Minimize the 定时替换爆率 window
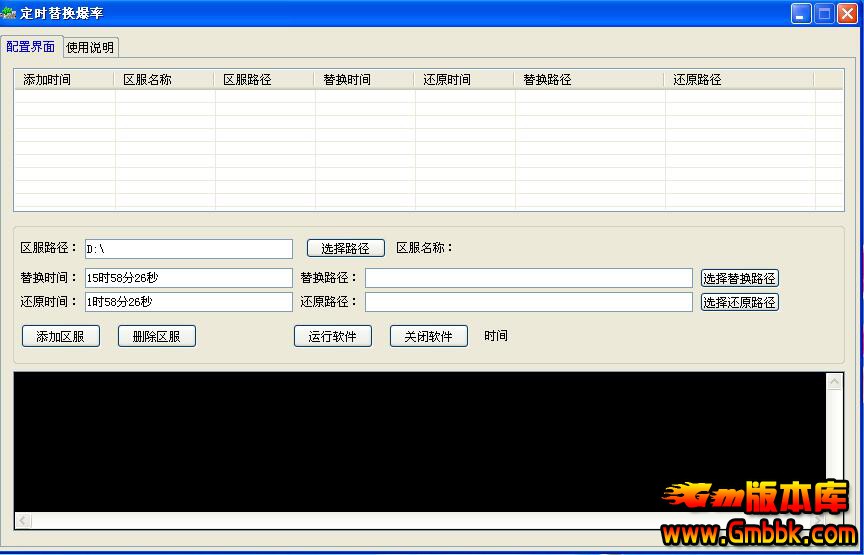This screenshot has height=555, width=864. [801, 13]
